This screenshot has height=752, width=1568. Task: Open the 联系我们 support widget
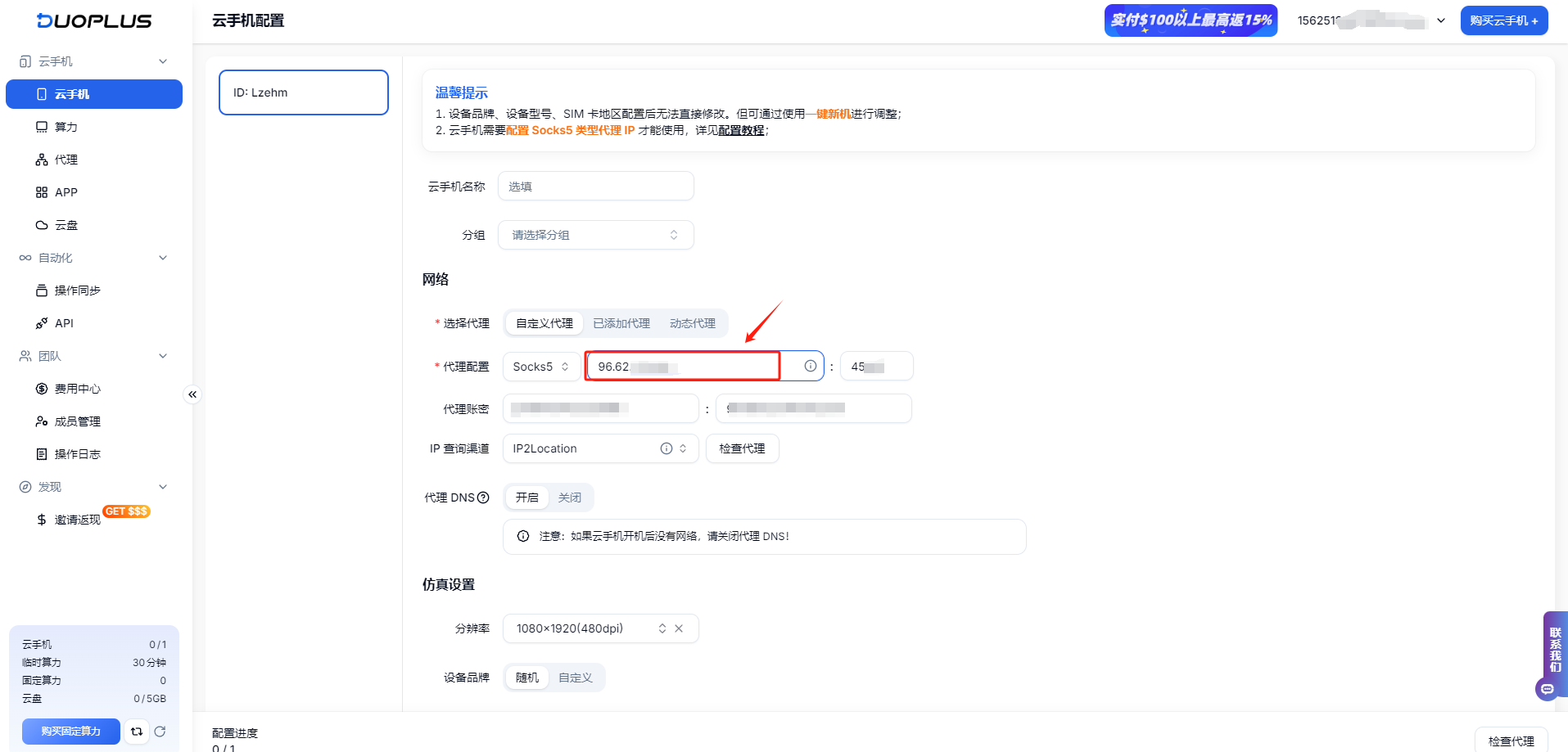(x=1555, y=650)
